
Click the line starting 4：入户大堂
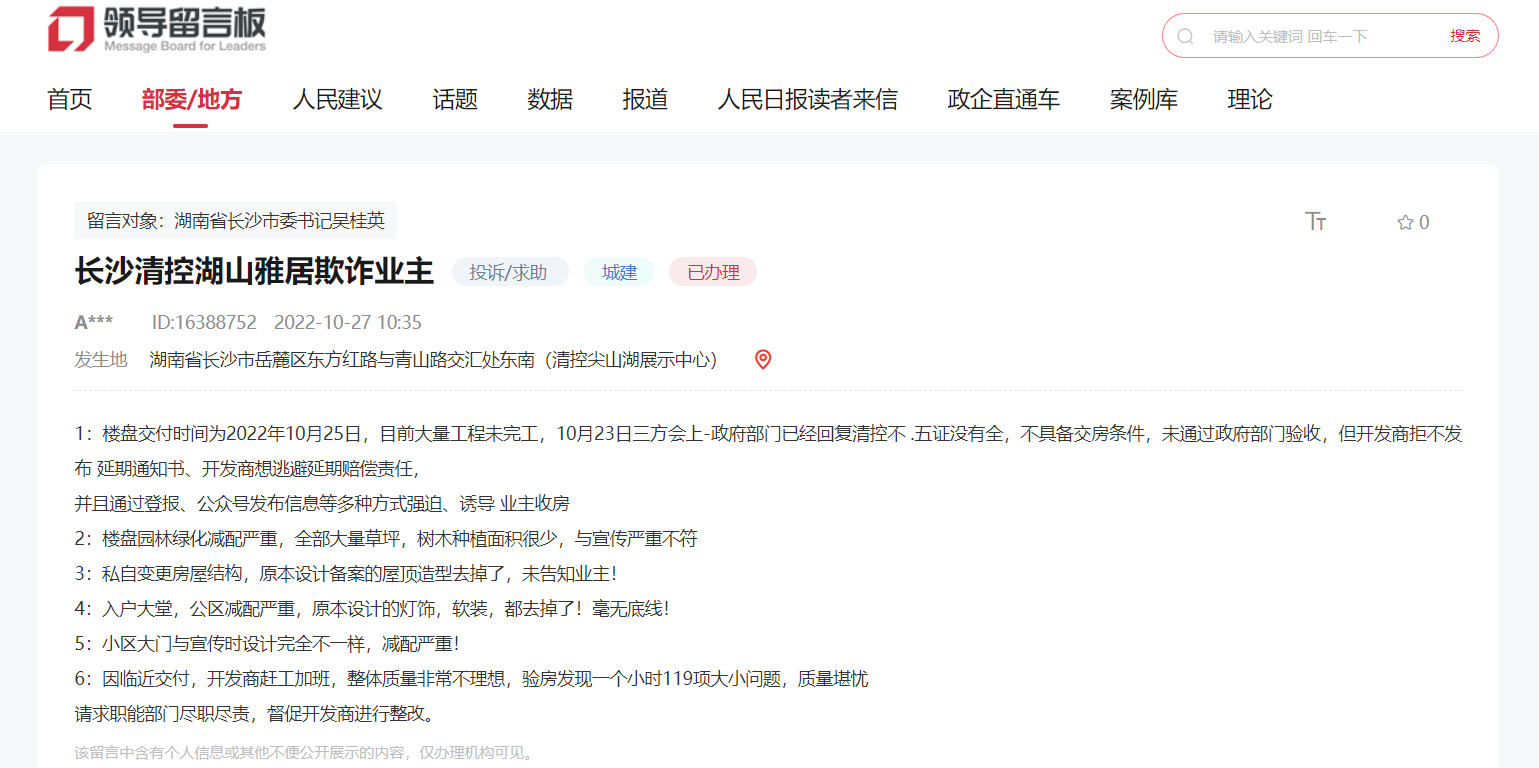[371, 608]
